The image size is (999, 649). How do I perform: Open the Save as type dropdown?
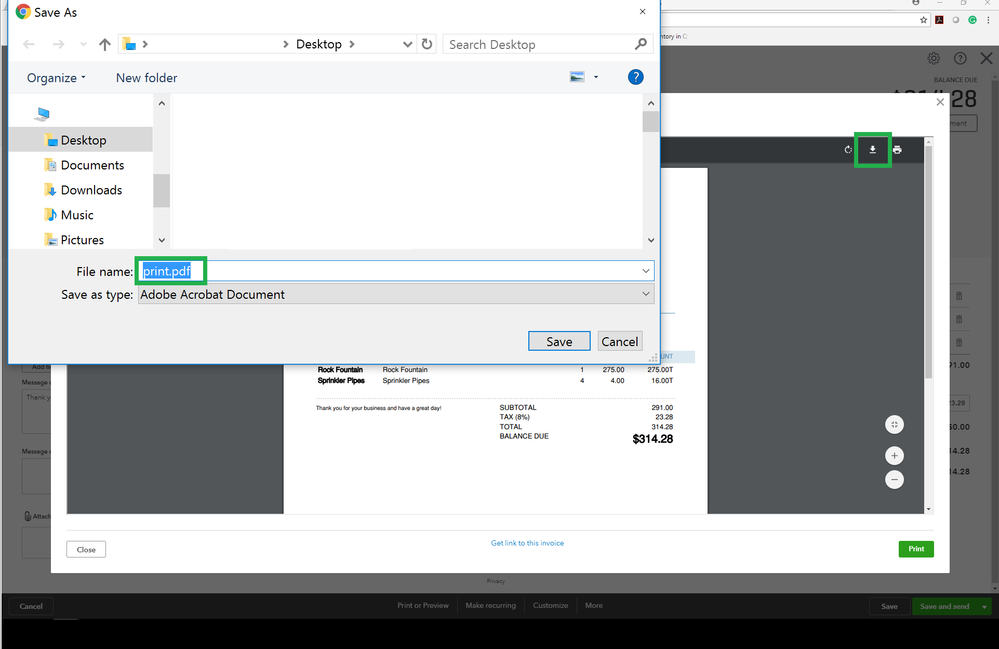(x=646, y=294)
